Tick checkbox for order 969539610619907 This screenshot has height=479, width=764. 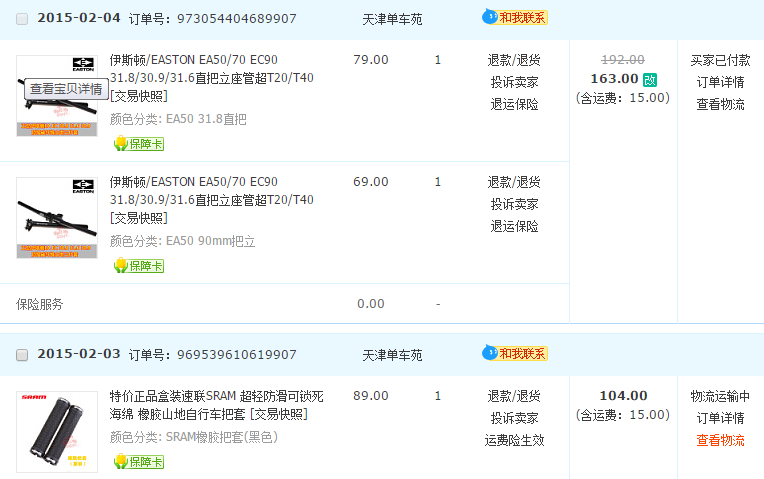click(22, 355)
